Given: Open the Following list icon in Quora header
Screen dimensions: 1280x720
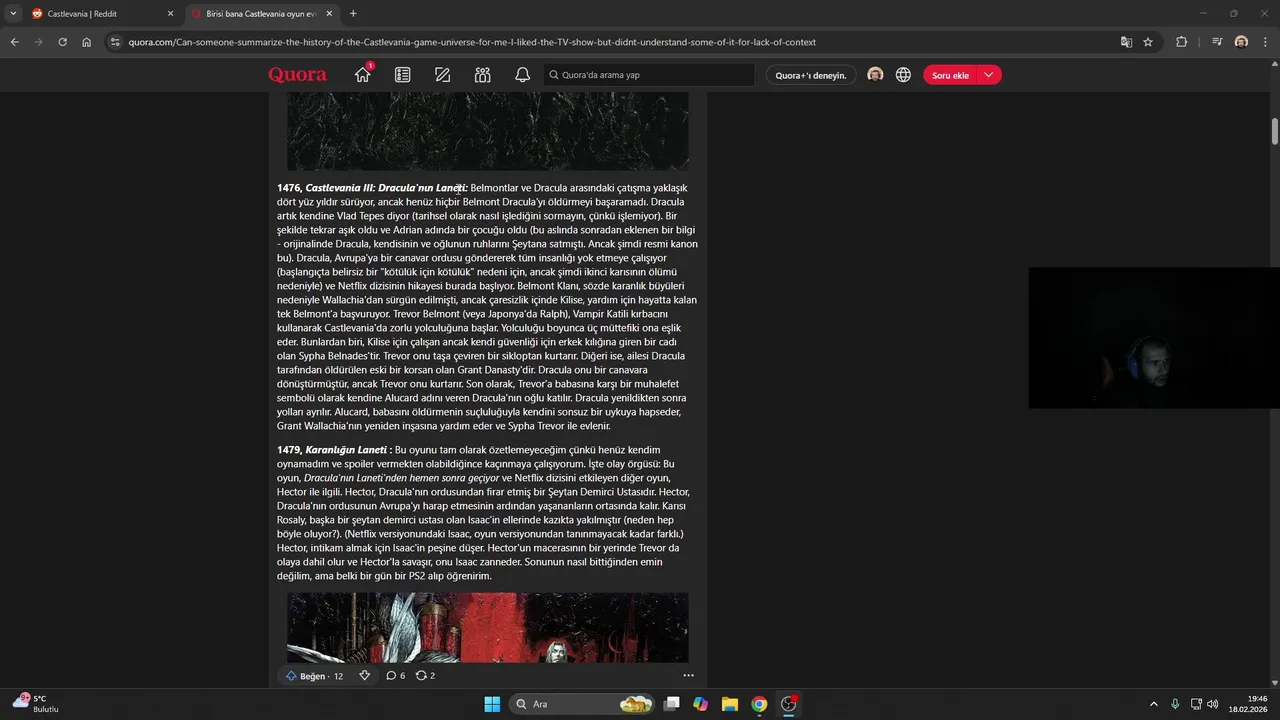Looking at the screenshot, I should point(402,75).
